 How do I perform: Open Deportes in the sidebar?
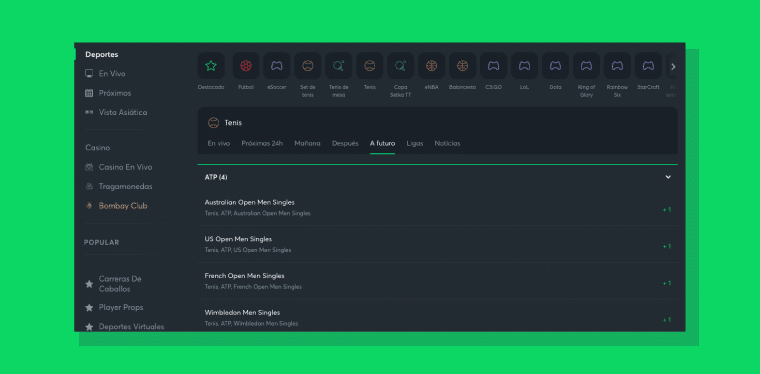click(x=102, y=55)
